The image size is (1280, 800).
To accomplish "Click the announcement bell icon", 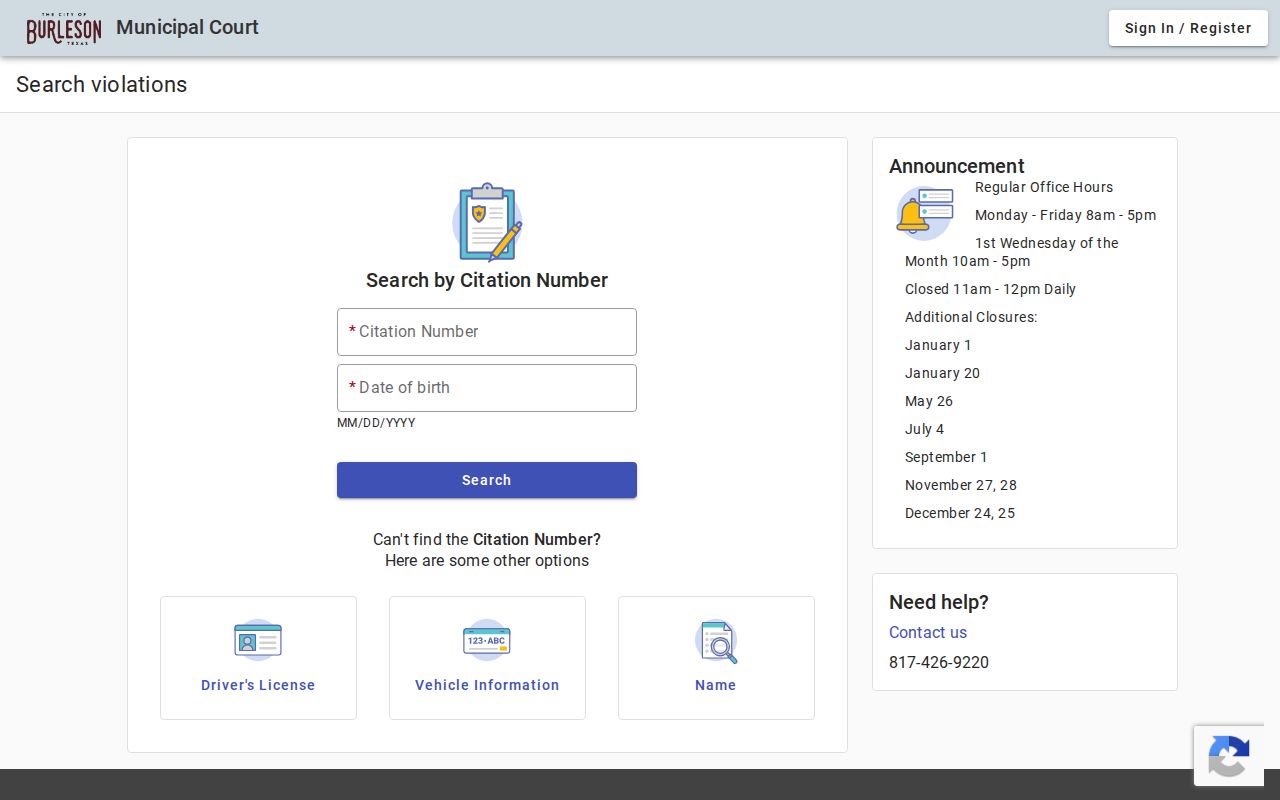I will pos(924,213).
